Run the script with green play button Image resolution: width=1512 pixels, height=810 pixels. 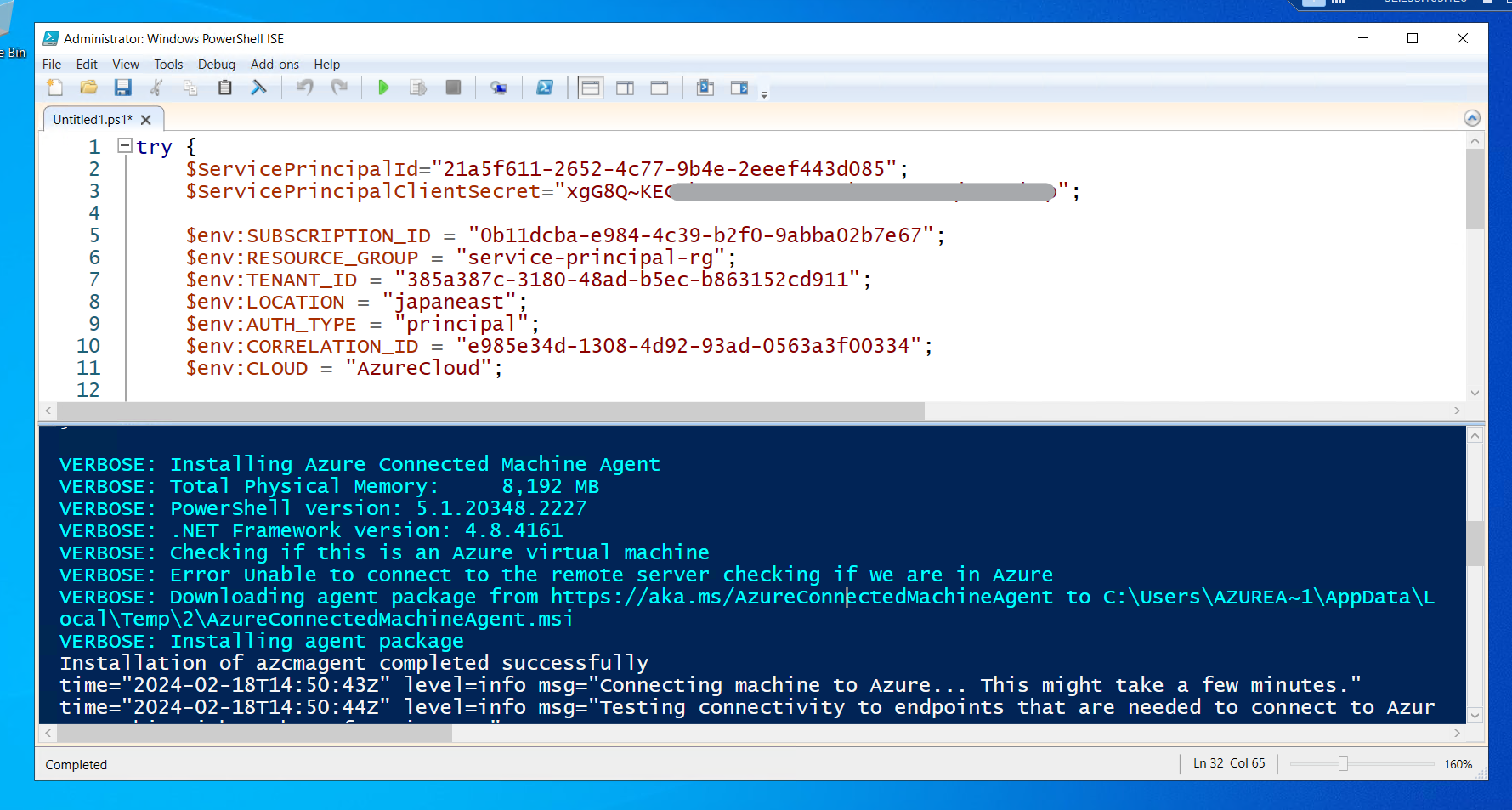pos(383,88)
